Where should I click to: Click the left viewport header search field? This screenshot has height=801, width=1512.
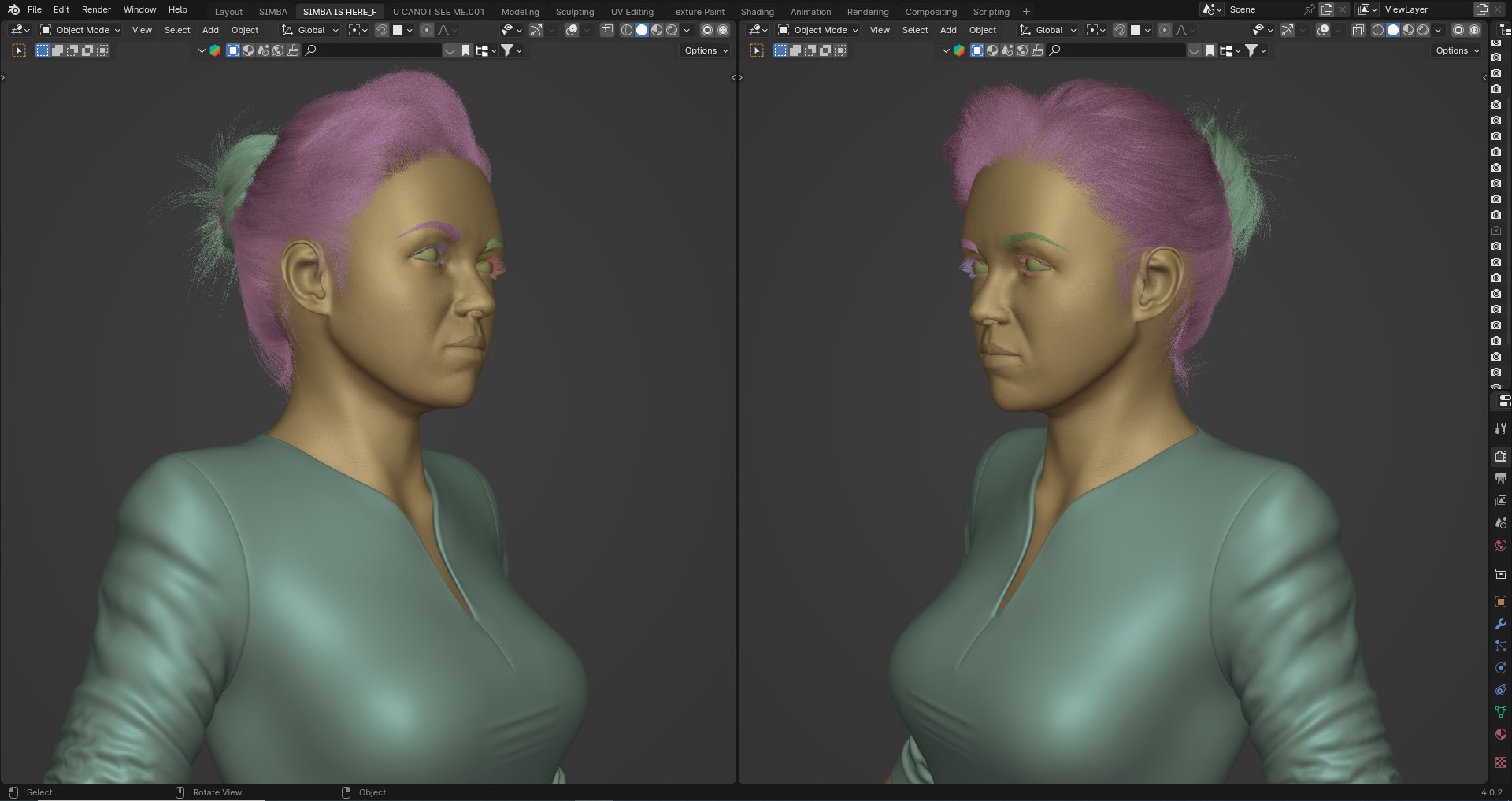[372, 50]
